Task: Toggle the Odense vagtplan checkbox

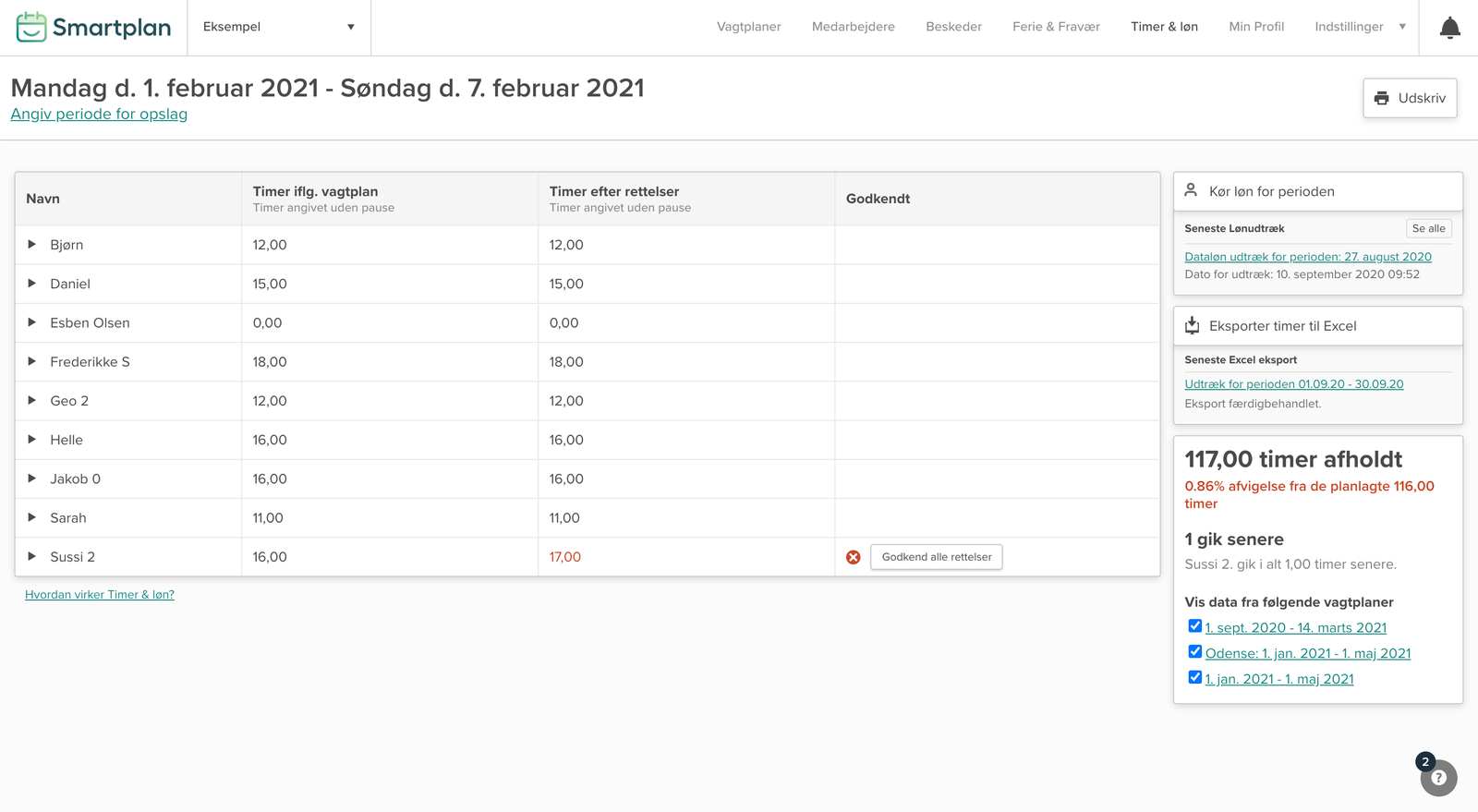Action: [x=1194, y=652]
